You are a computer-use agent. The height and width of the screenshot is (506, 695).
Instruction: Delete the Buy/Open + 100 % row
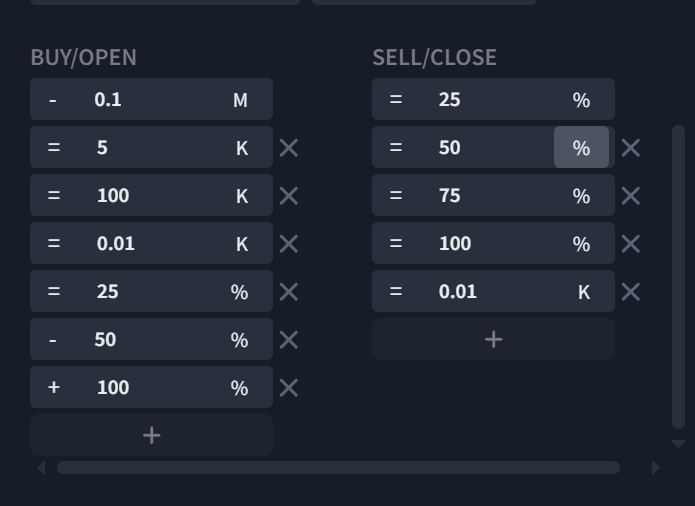coord(289,388)
